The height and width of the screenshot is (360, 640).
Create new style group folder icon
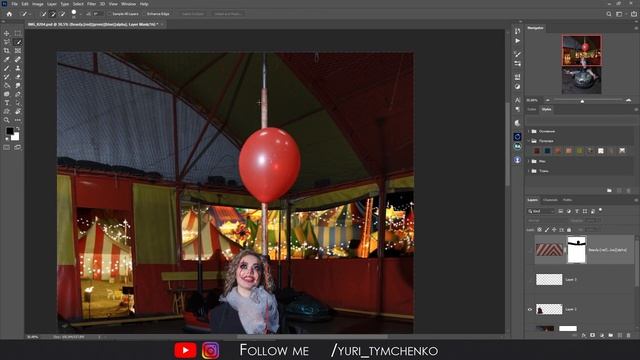(x=609, y=190)
